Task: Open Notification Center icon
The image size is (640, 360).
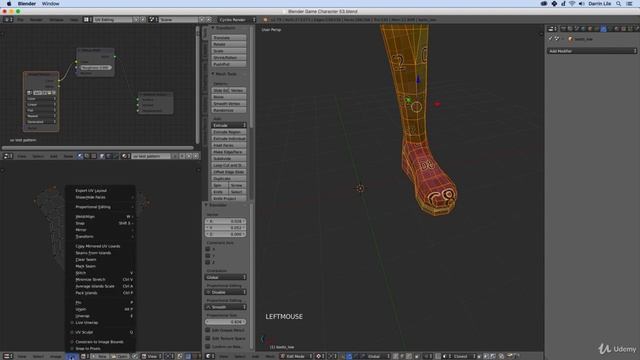Action: 630,3
